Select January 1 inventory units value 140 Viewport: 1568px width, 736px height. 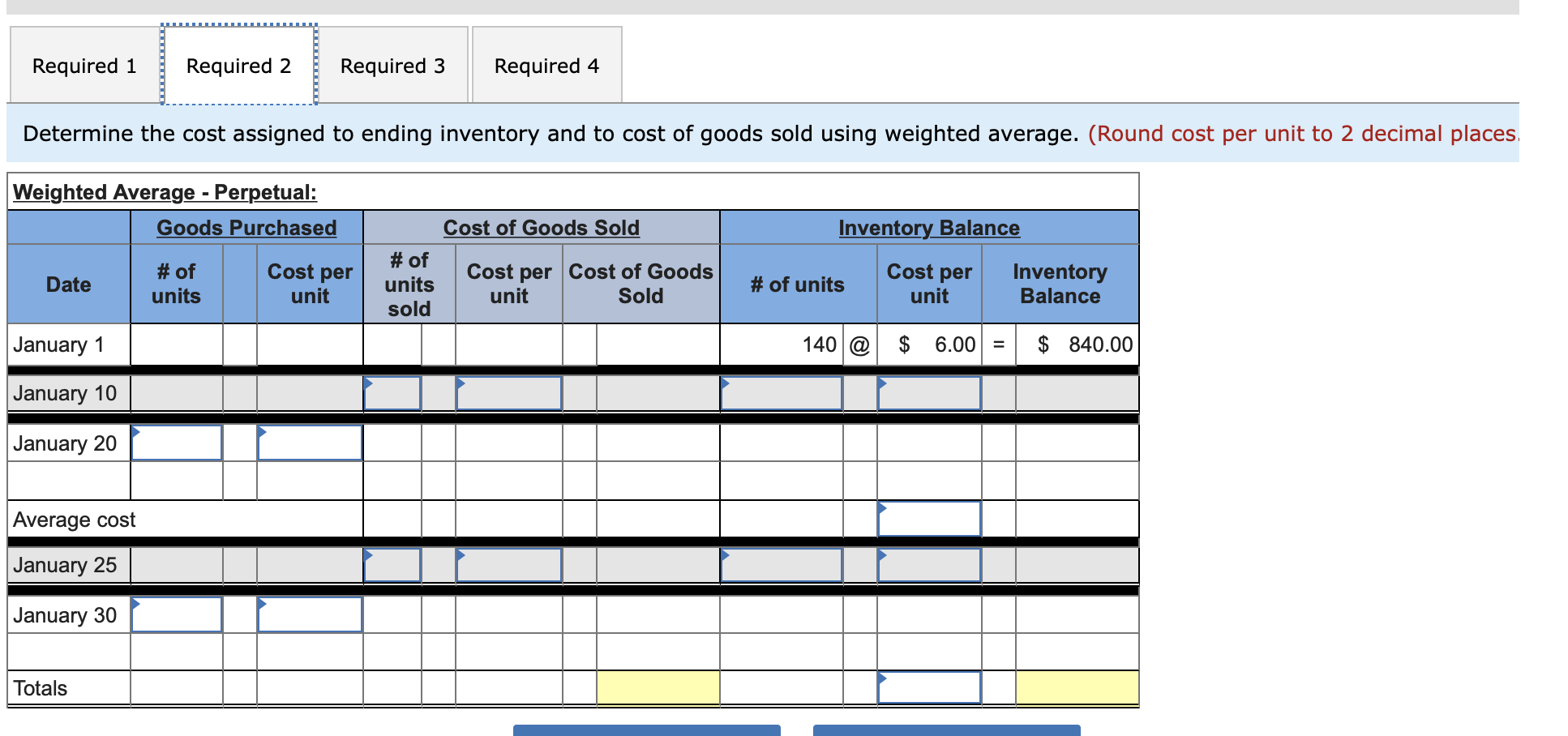tap(819, 344)
